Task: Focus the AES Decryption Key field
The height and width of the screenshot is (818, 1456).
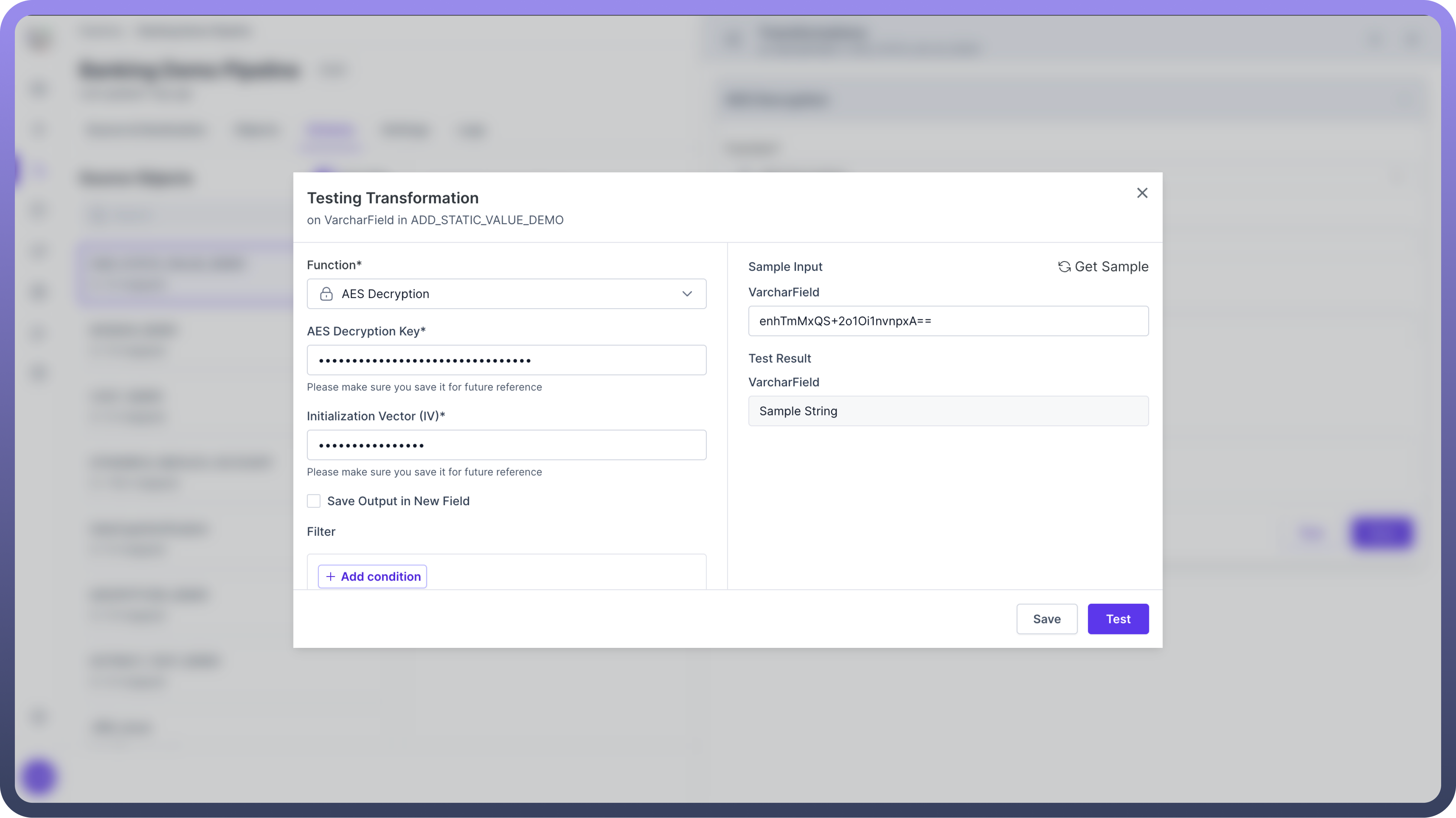Action: (506, 360)
